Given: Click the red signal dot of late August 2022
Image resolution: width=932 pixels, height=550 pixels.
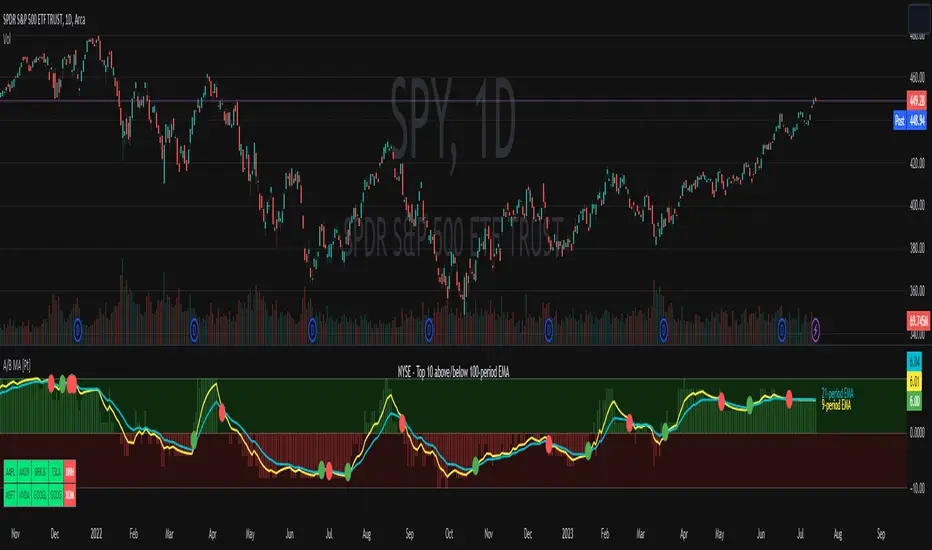Looking at the screenshot, I should pyautogui.click(x=402, y=423).
